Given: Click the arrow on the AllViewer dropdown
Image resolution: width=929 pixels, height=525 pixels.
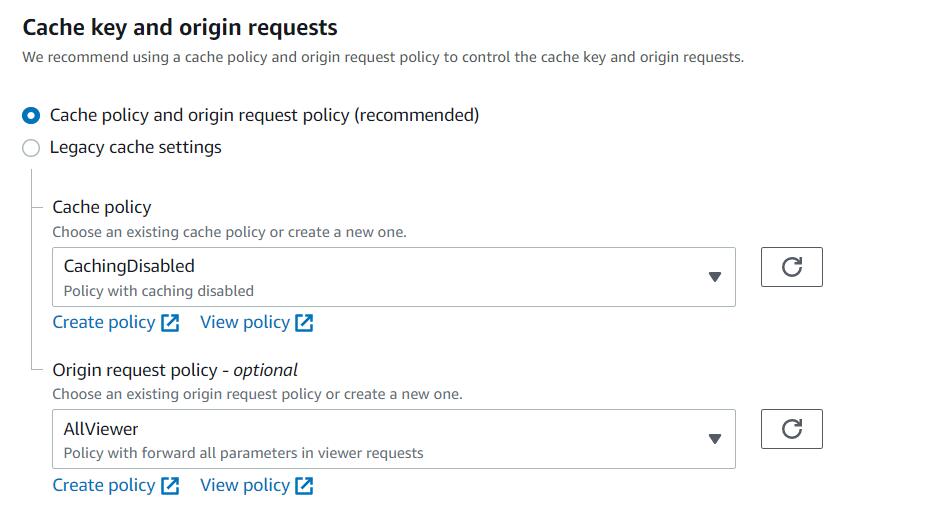Looking at the screenshot, I should coord(714,439).
